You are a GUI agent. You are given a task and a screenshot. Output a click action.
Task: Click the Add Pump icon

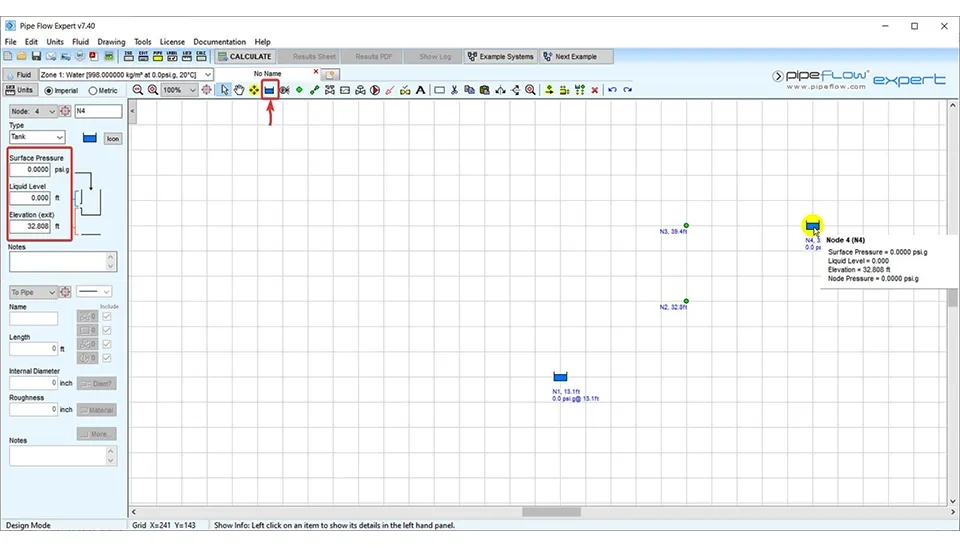(375, 90)
